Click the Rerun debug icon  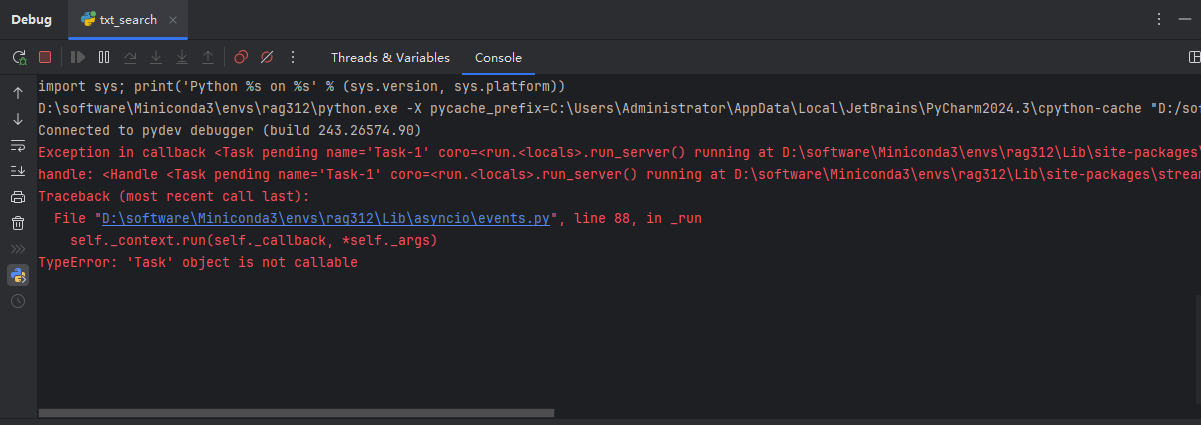[19, 57]
